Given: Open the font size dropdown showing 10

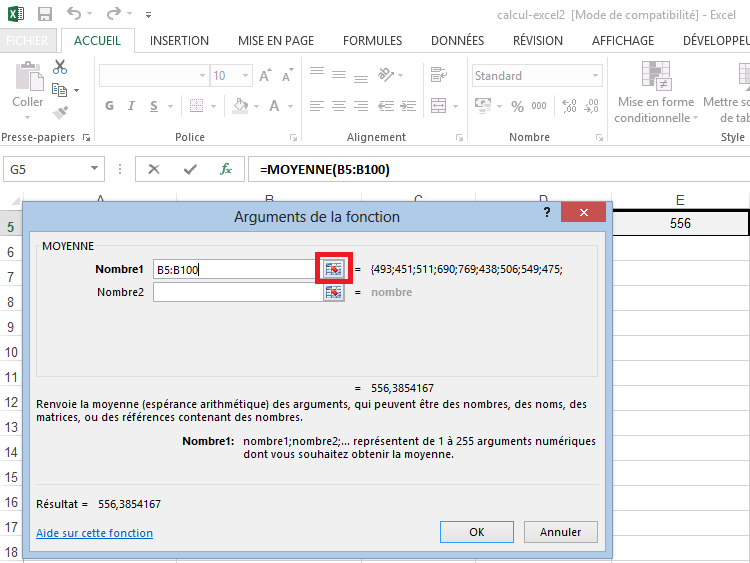Looking at the screenshot, I should click(245, 76).
